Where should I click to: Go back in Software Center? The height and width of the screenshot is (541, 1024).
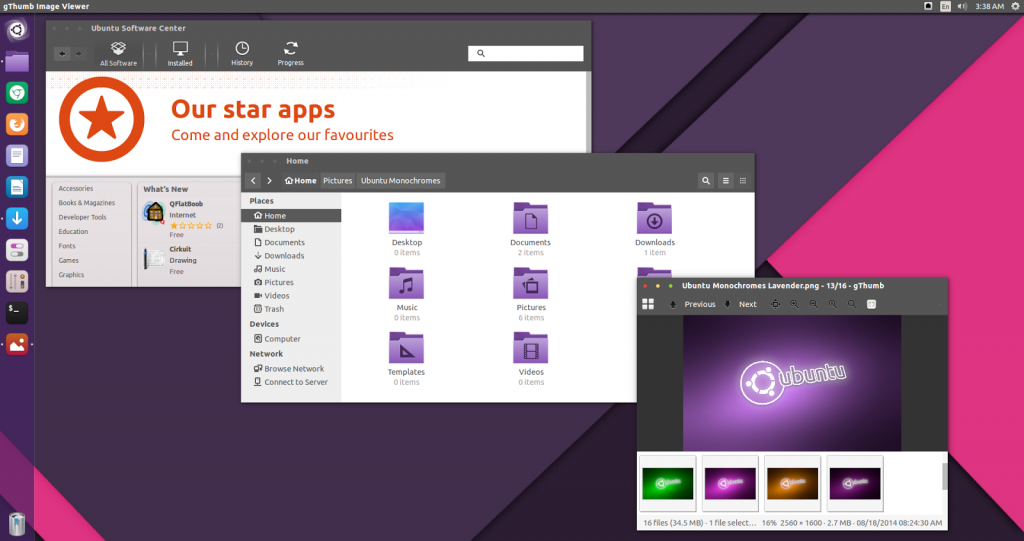pos(62,54)
